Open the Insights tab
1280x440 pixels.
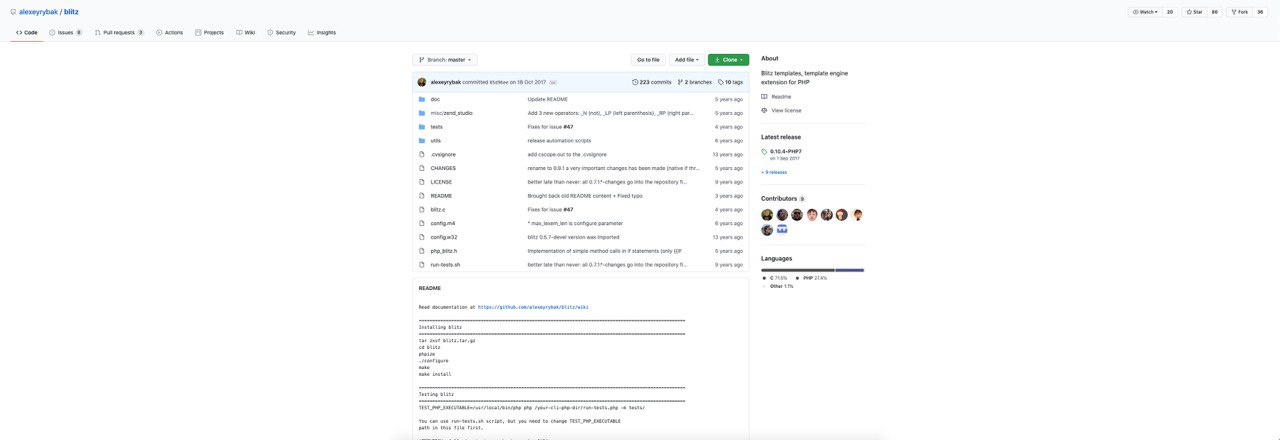[322, 32]
